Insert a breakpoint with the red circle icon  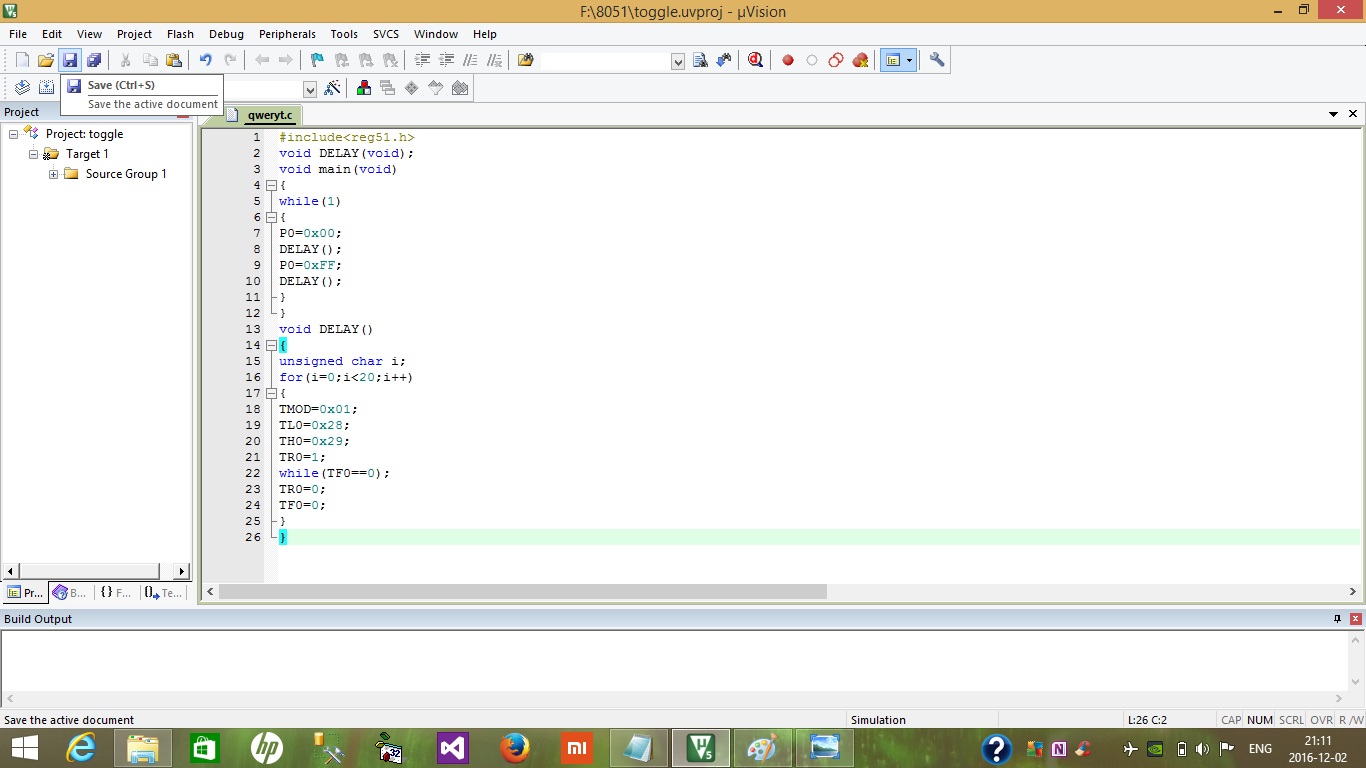[788, 60]
